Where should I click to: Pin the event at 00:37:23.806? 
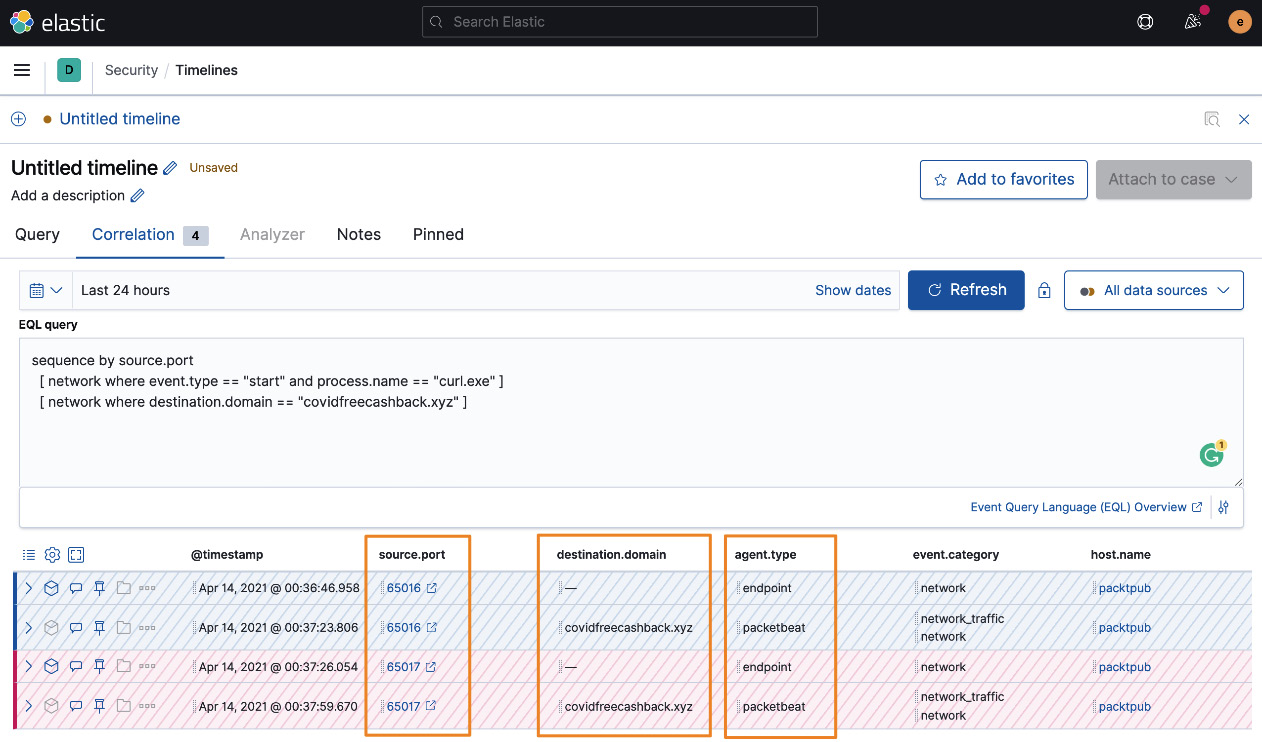[99, 627]
